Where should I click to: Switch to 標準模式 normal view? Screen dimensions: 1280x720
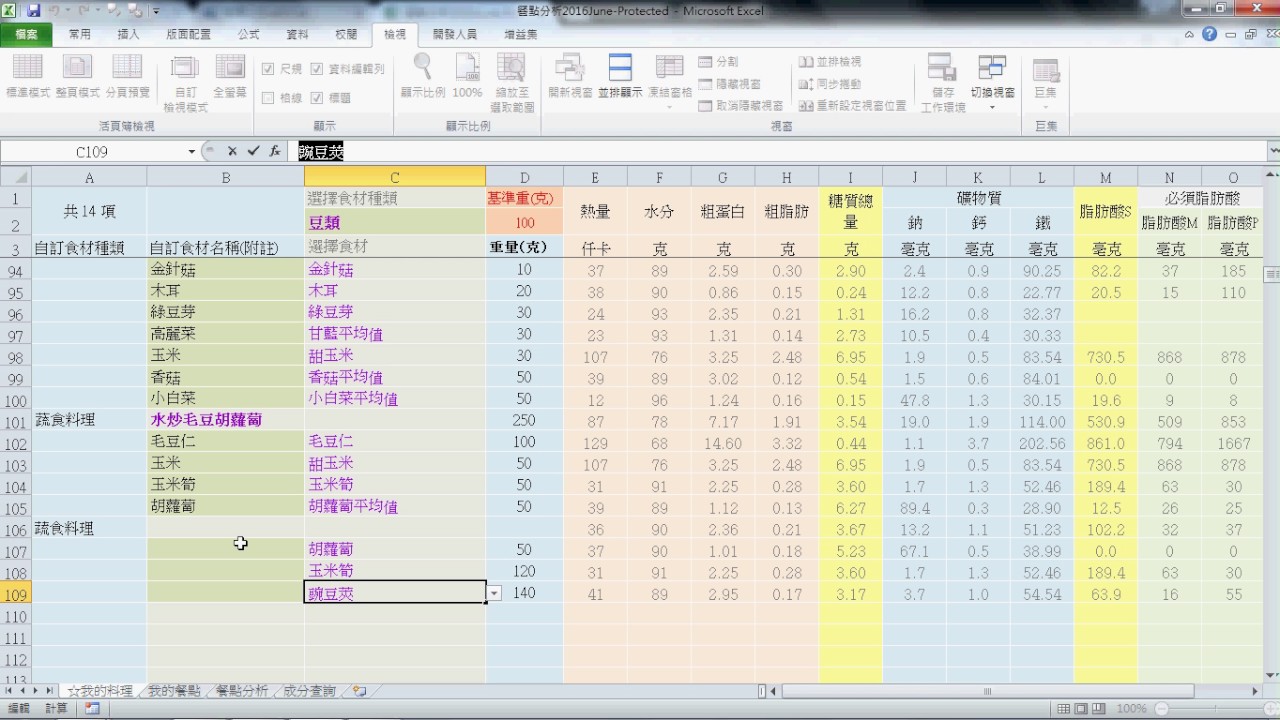click(x=28, y=76)
